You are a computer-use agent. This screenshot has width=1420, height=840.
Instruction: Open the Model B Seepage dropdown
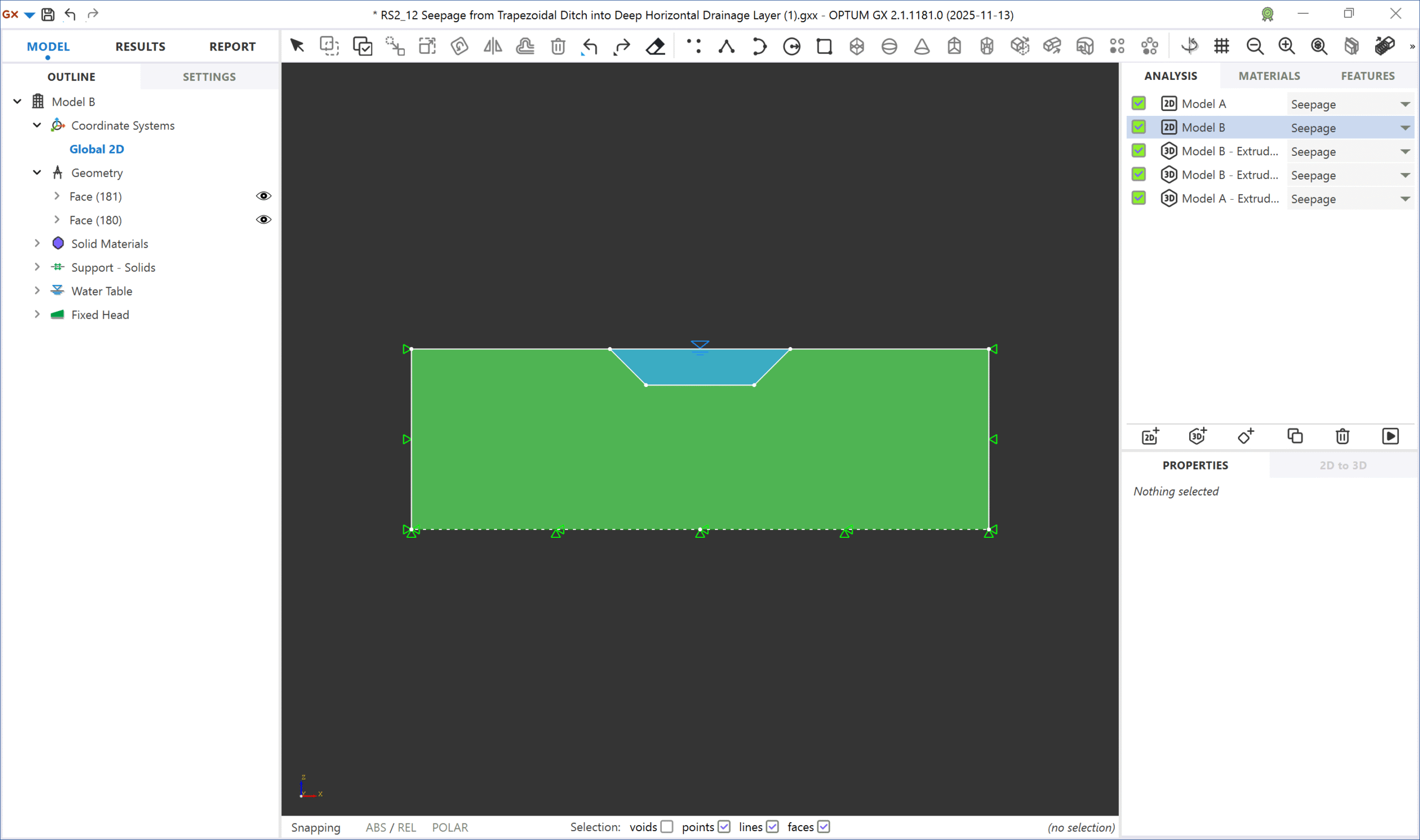tap(1404, 128)
